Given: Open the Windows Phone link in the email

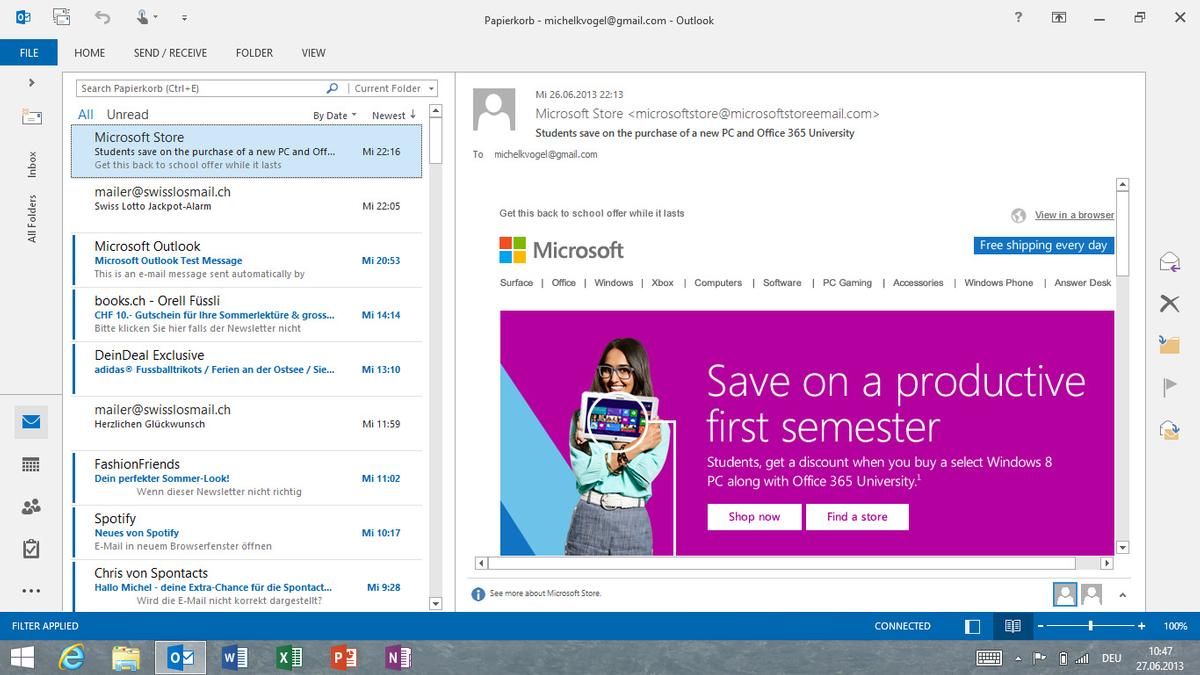Looking at the screenshot, I should click(x=998, y=283).
